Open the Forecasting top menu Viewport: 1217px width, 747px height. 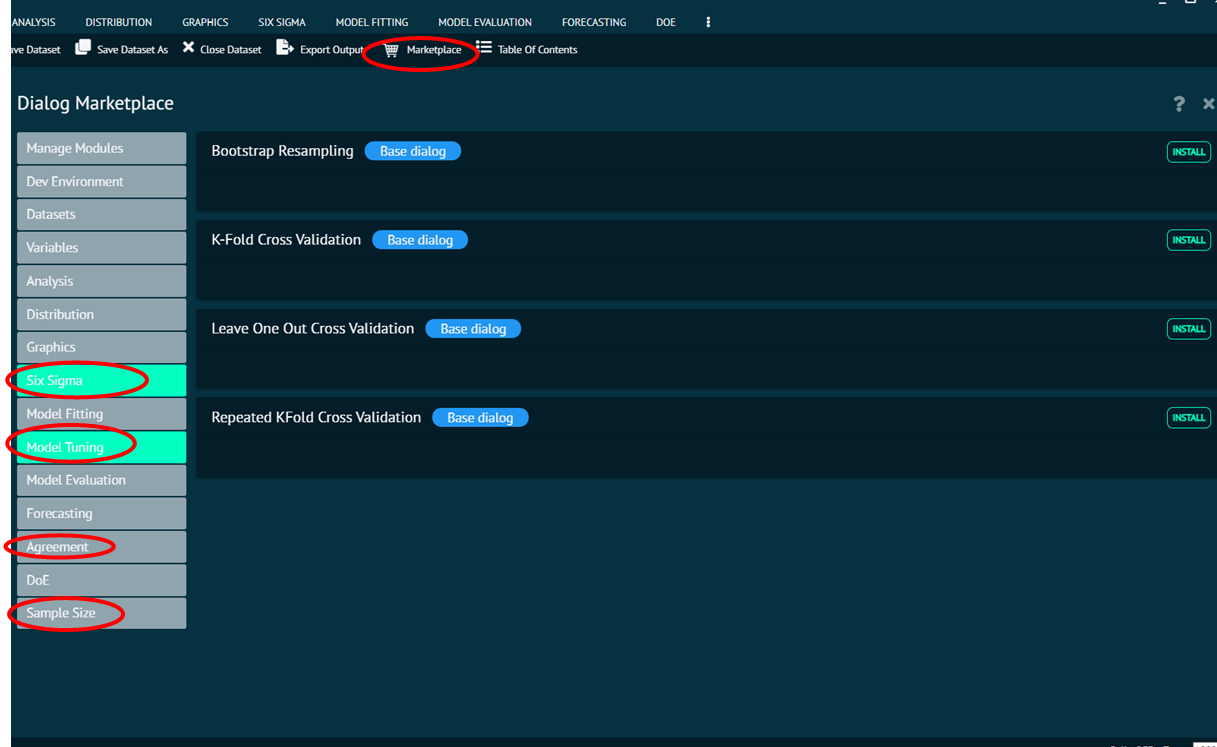point(594,22)
